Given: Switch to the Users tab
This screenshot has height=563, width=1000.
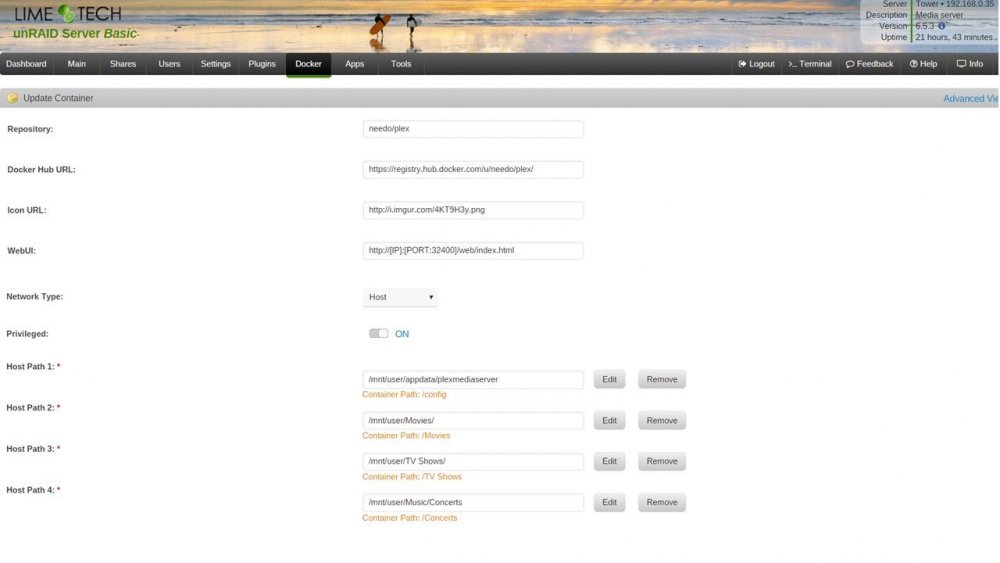Looking at the screenshot, I should (x=169, y=64).
